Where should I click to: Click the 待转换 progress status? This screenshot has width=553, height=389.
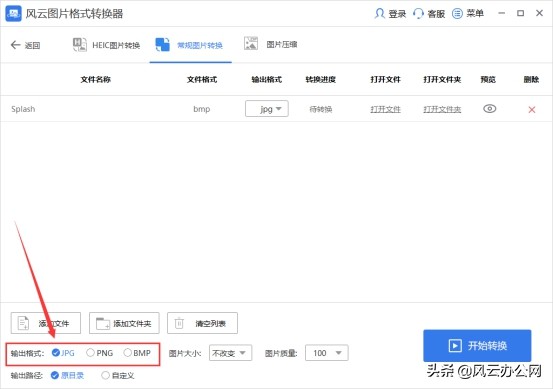tap(321, 109)
